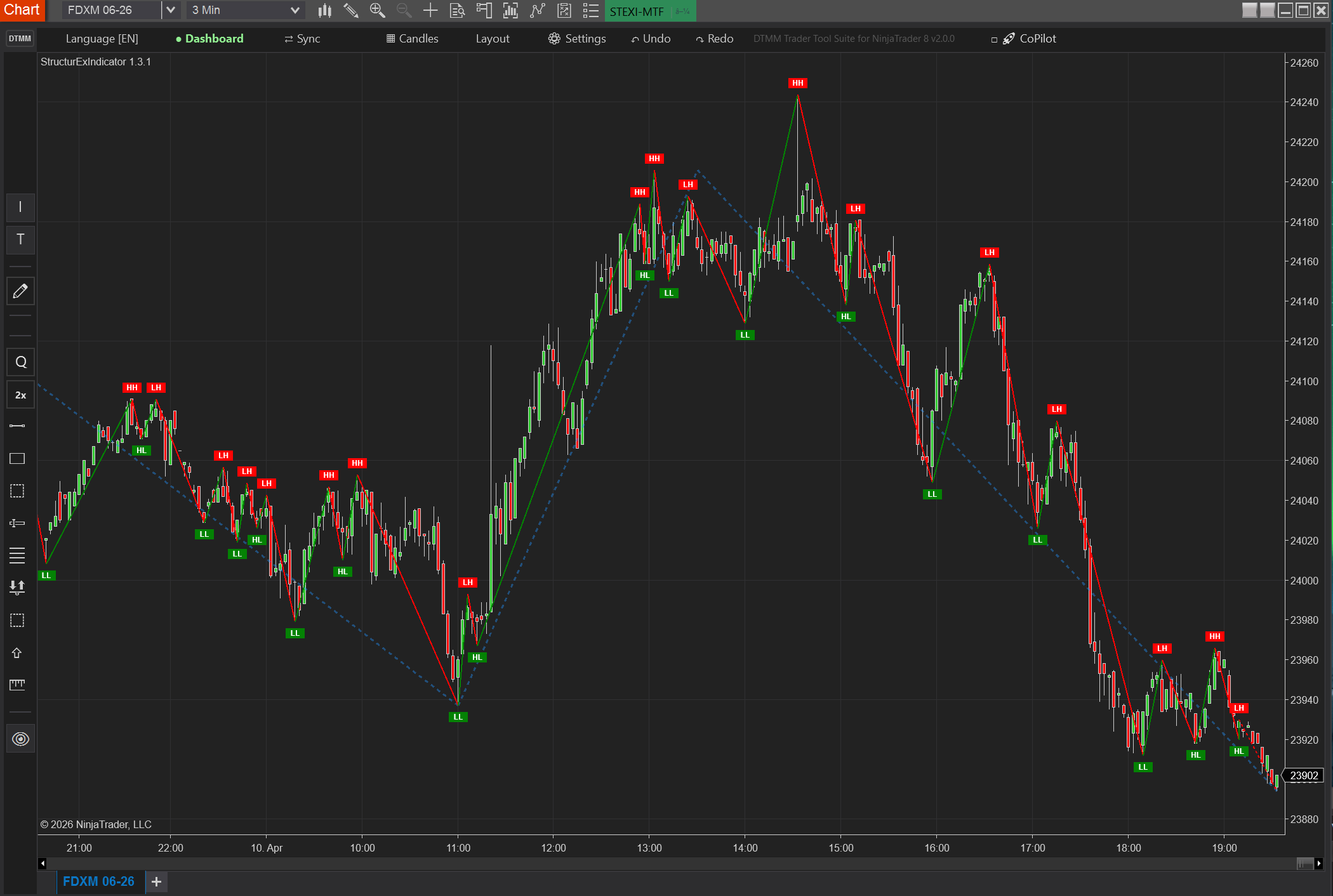
Task: Select the rectangle drawing tool
Action: [17, 458]
